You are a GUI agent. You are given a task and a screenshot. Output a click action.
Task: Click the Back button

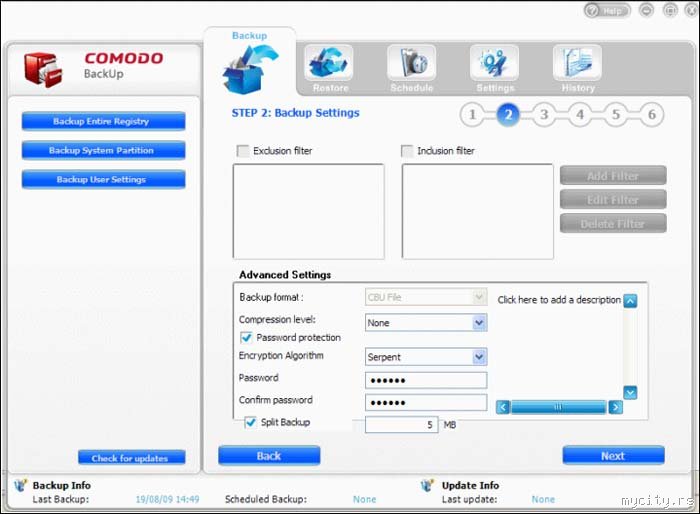[269, 455]
